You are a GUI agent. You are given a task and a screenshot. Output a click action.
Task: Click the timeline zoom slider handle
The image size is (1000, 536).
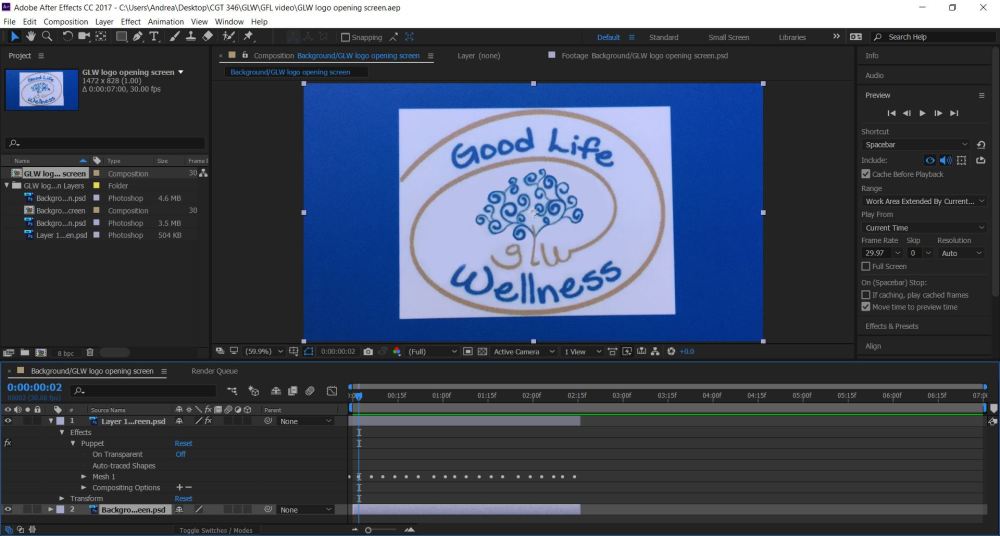point(368,530)
